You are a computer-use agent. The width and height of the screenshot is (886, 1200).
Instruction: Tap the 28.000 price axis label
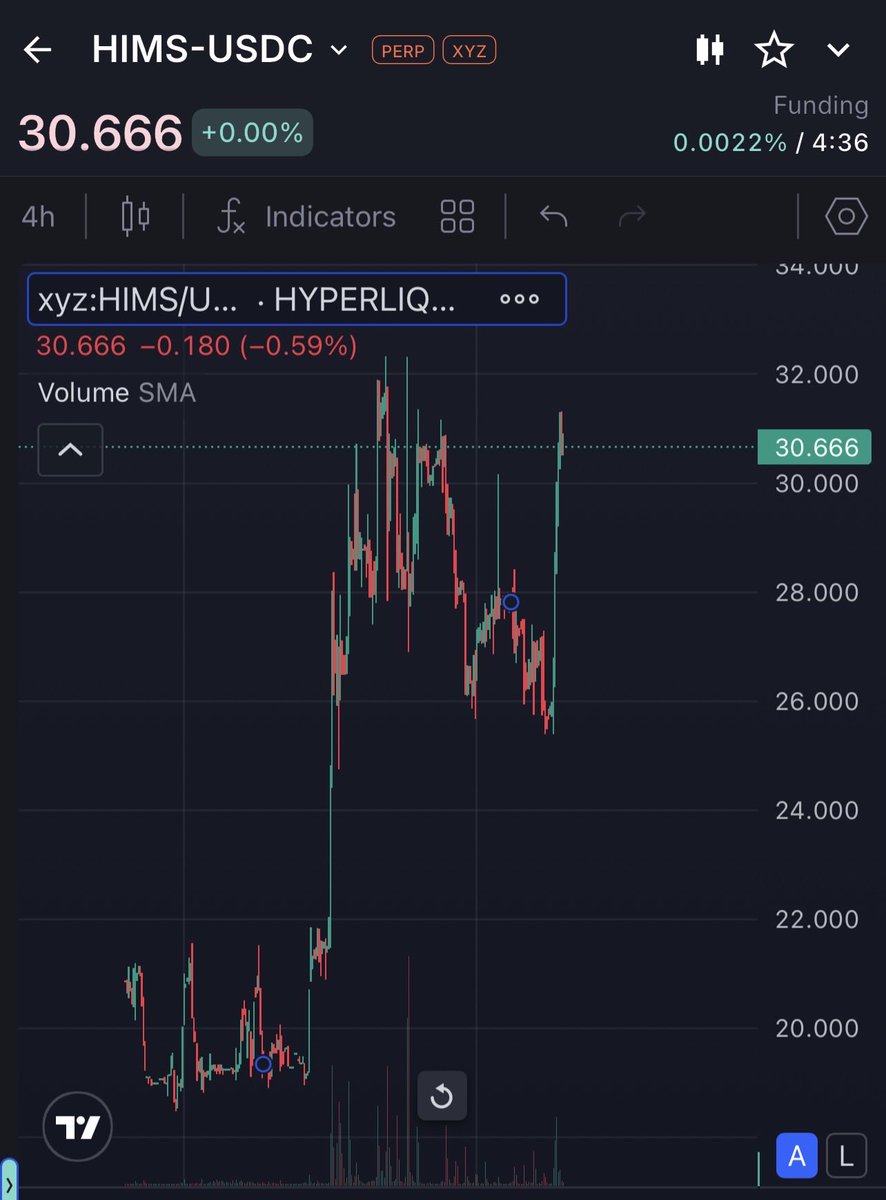pos(817,592)
